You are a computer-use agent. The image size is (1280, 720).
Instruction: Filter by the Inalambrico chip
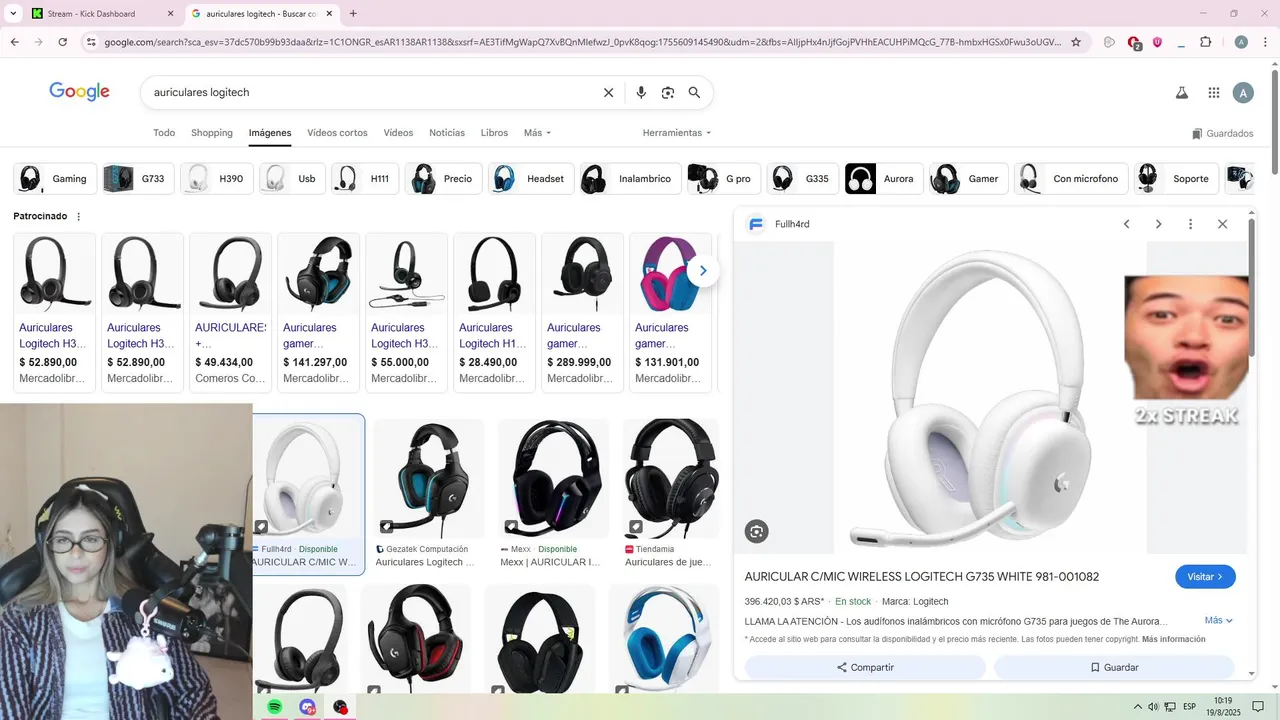631,179
